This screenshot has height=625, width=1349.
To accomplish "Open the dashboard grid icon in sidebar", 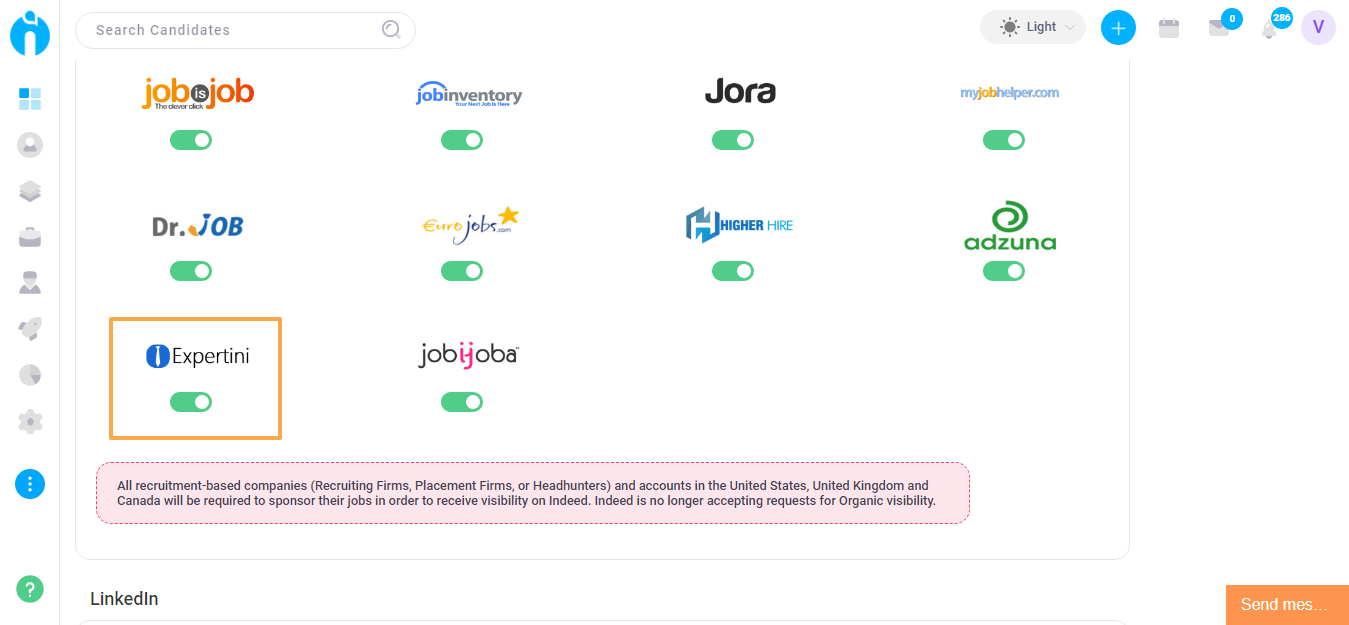I will point(30,99).
